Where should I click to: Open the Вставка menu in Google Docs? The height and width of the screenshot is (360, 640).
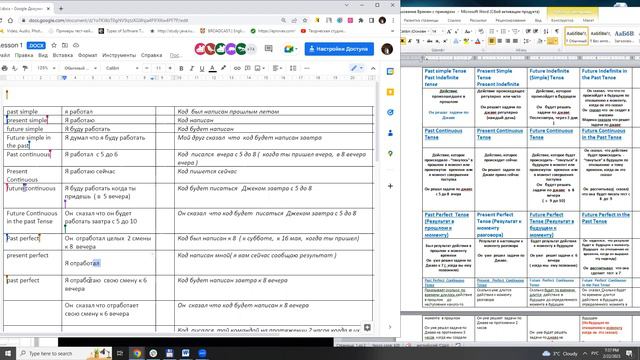pos(63,55)
